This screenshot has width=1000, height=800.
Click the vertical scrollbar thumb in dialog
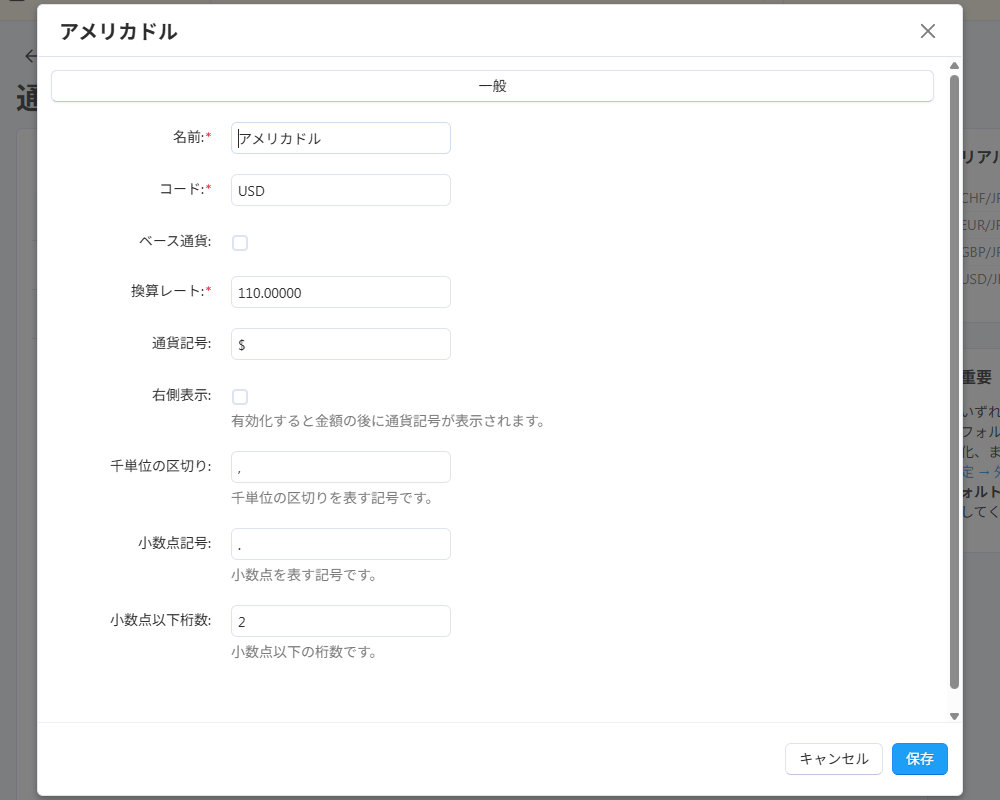(x=954, y=380)
